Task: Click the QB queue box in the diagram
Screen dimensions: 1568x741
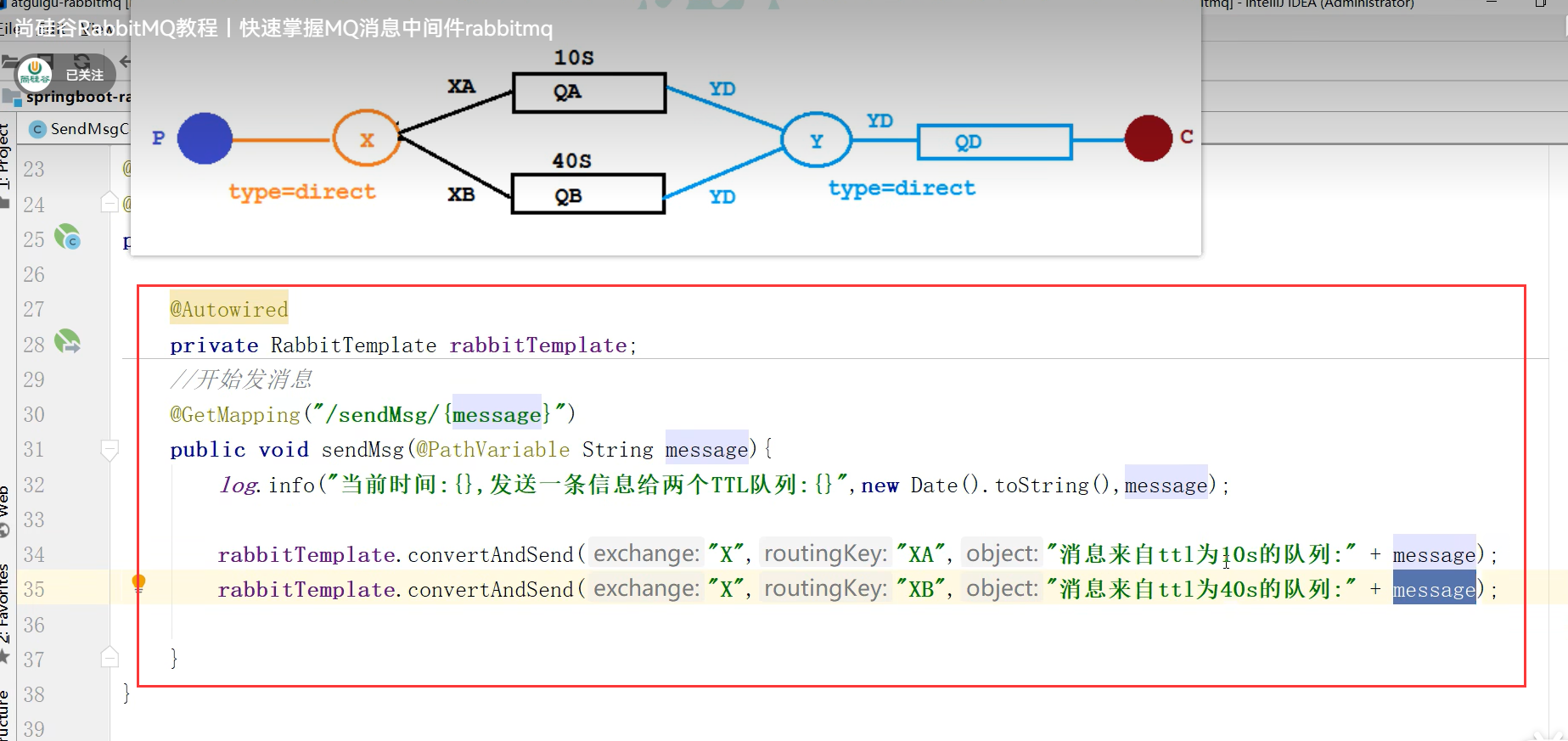Action: 588,194
